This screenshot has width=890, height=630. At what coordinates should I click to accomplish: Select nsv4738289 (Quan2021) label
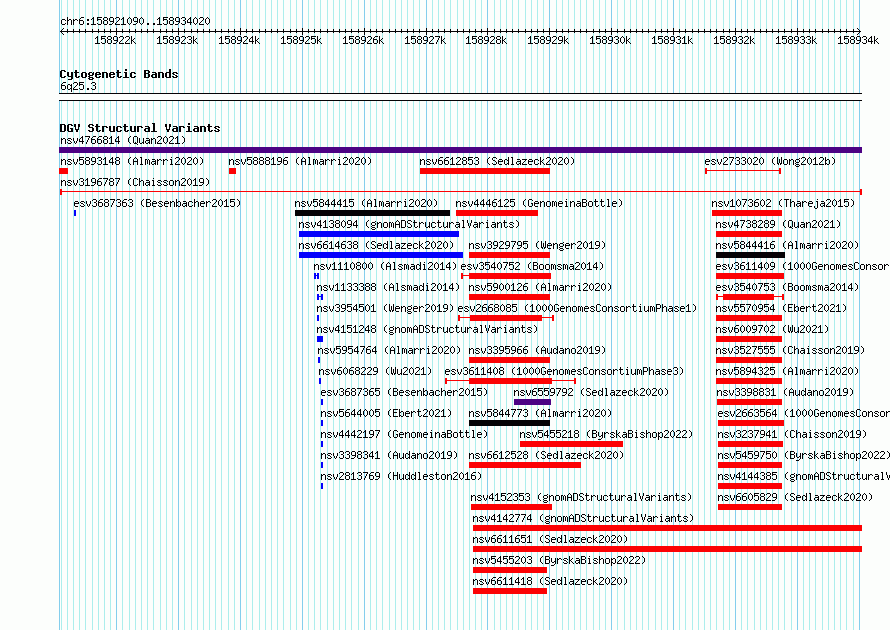point(778,224)
